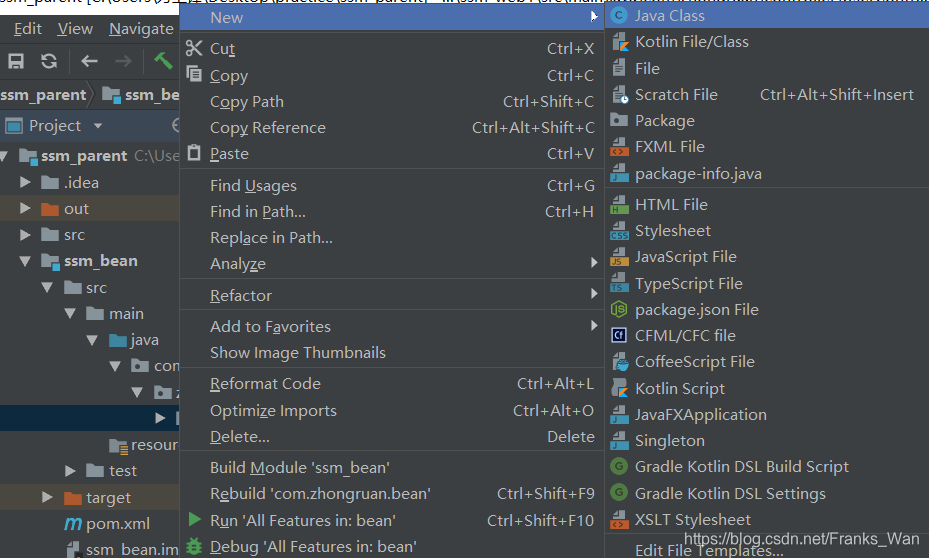Click the Cut scissors icon
This screenshot has height=558, width=929.
pyautogui.click(x=194, y=48)
